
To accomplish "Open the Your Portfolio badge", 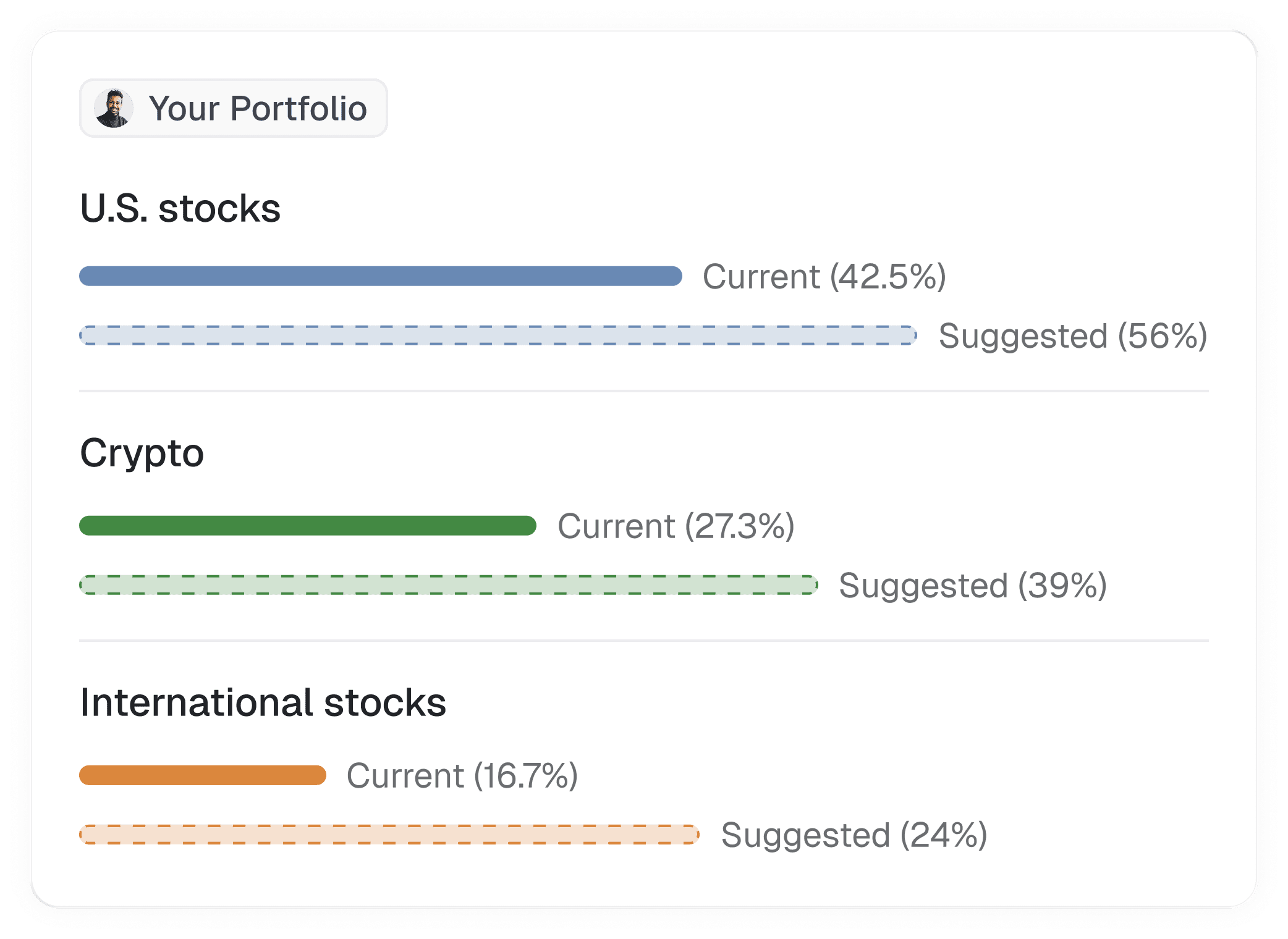I will tap(234, 108).
